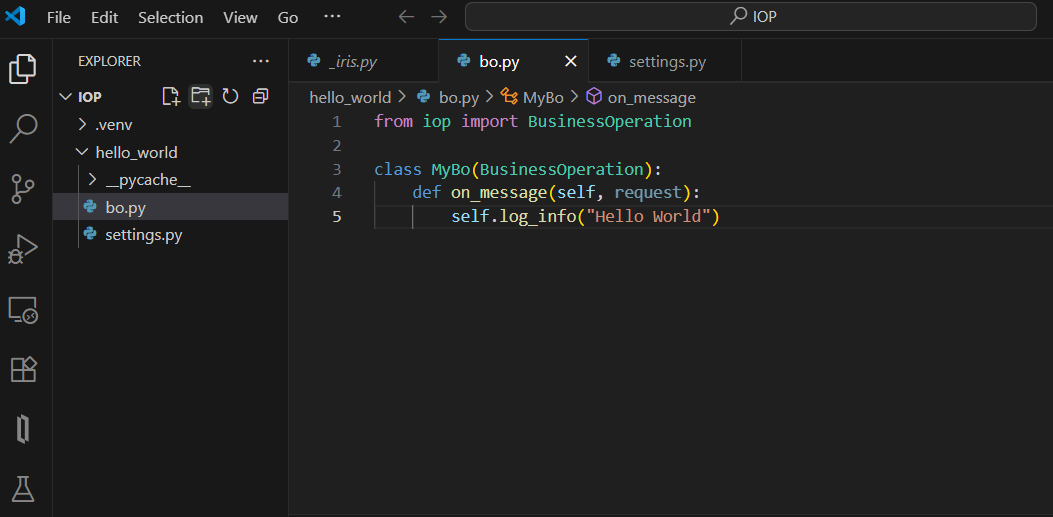Open settings.py from the Explorer tree
The width and height of the screenshot is (1053, 517).
click(143, 235)
